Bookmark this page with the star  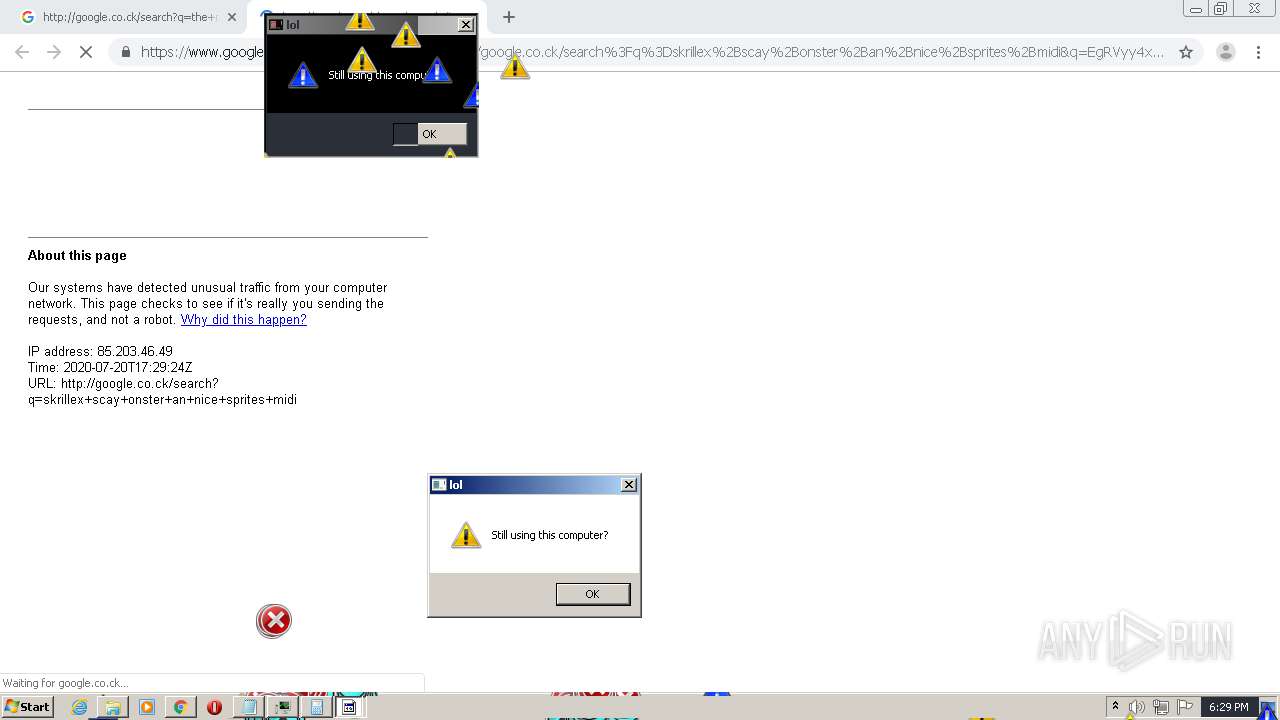point(1186,52)
